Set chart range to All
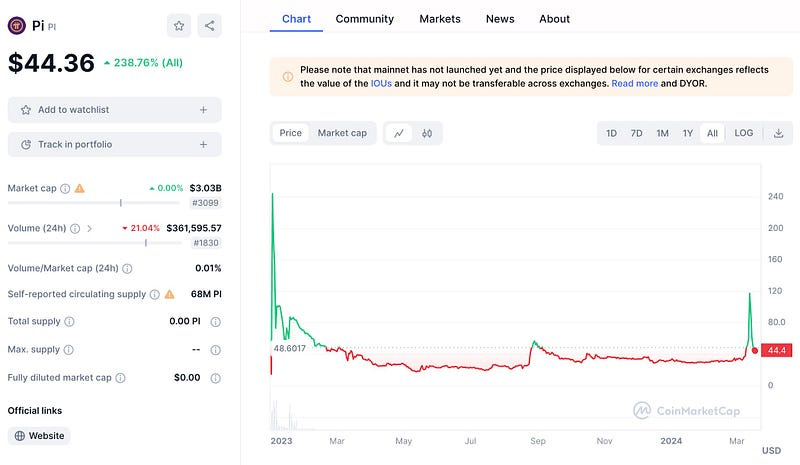Screen dimensions: 800x465 [712, 133]
